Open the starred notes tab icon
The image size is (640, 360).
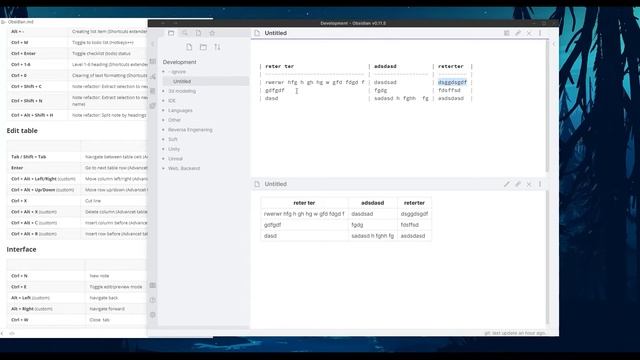click(x=212, y=33)
